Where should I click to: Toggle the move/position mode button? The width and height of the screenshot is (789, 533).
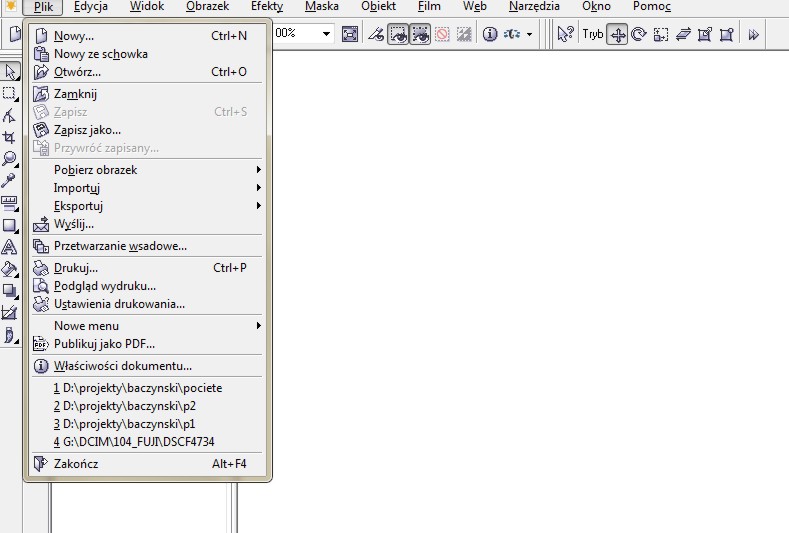pyautogui.click(x=617, y=34)
